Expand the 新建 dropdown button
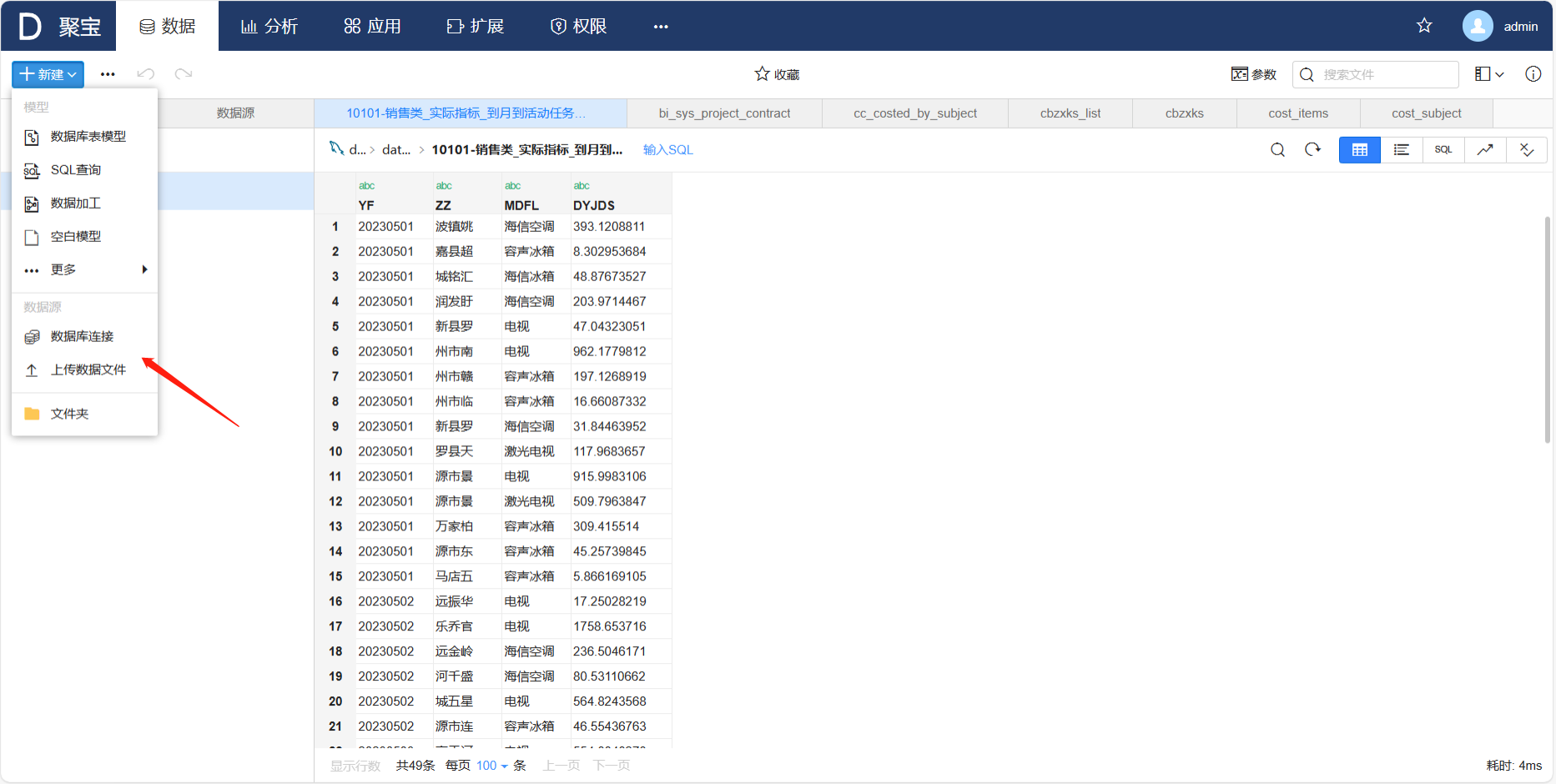 48,74
